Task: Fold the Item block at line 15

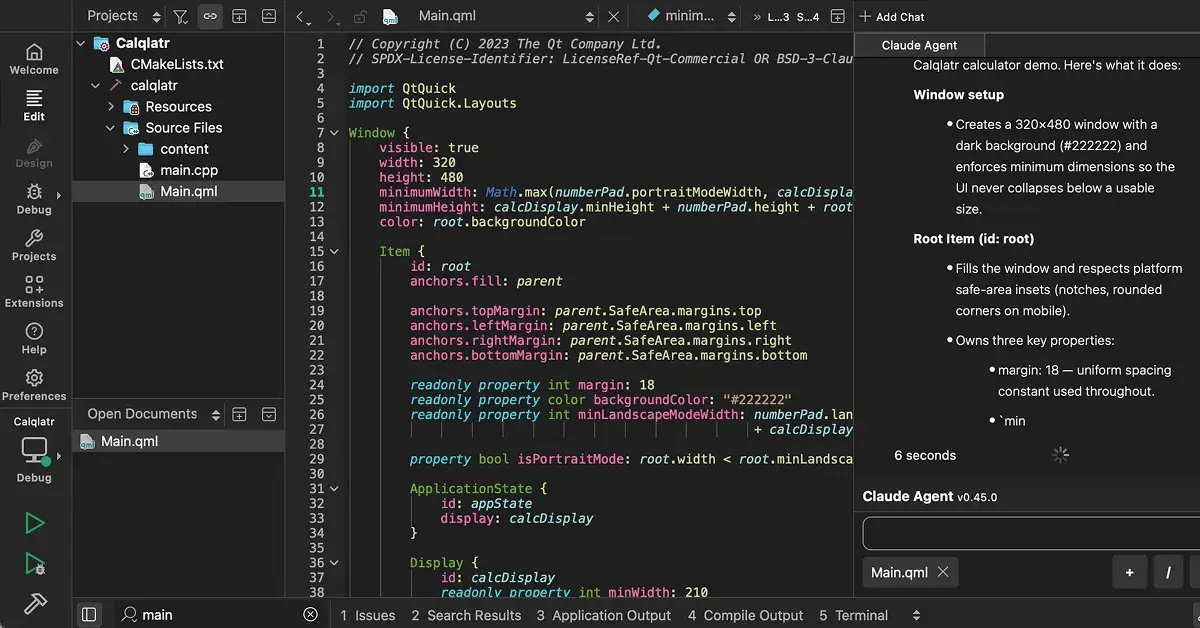Action: click(335, 252)
